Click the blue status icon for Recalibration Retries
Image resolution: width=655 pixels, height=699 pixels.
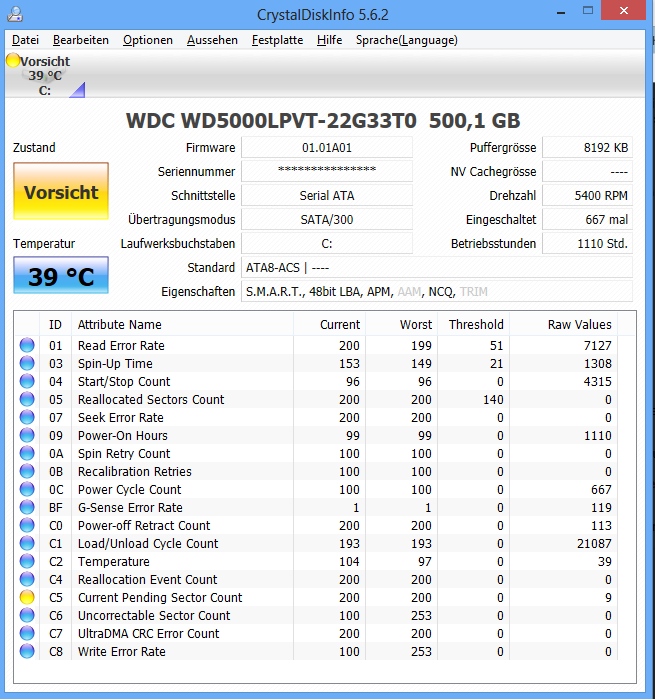pos(27,471)
